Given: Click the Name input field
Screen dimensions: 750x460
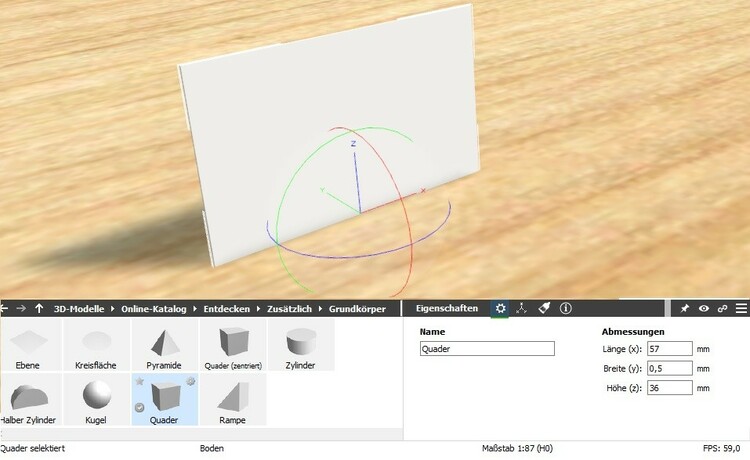Looking at the screenshot, I should pos(487,349).
